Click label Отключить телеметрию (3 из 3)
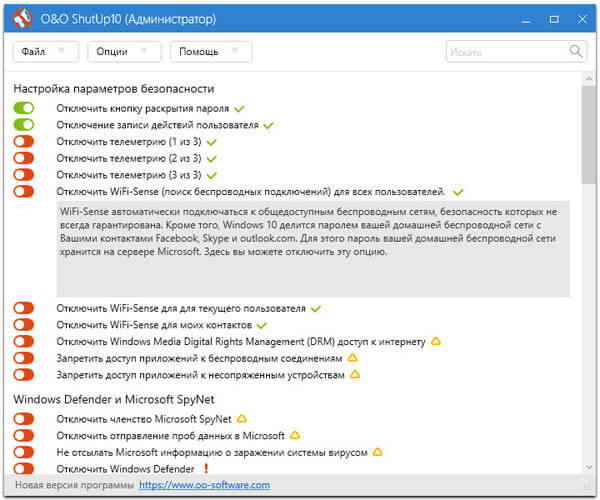 click(x=129, y=175)
